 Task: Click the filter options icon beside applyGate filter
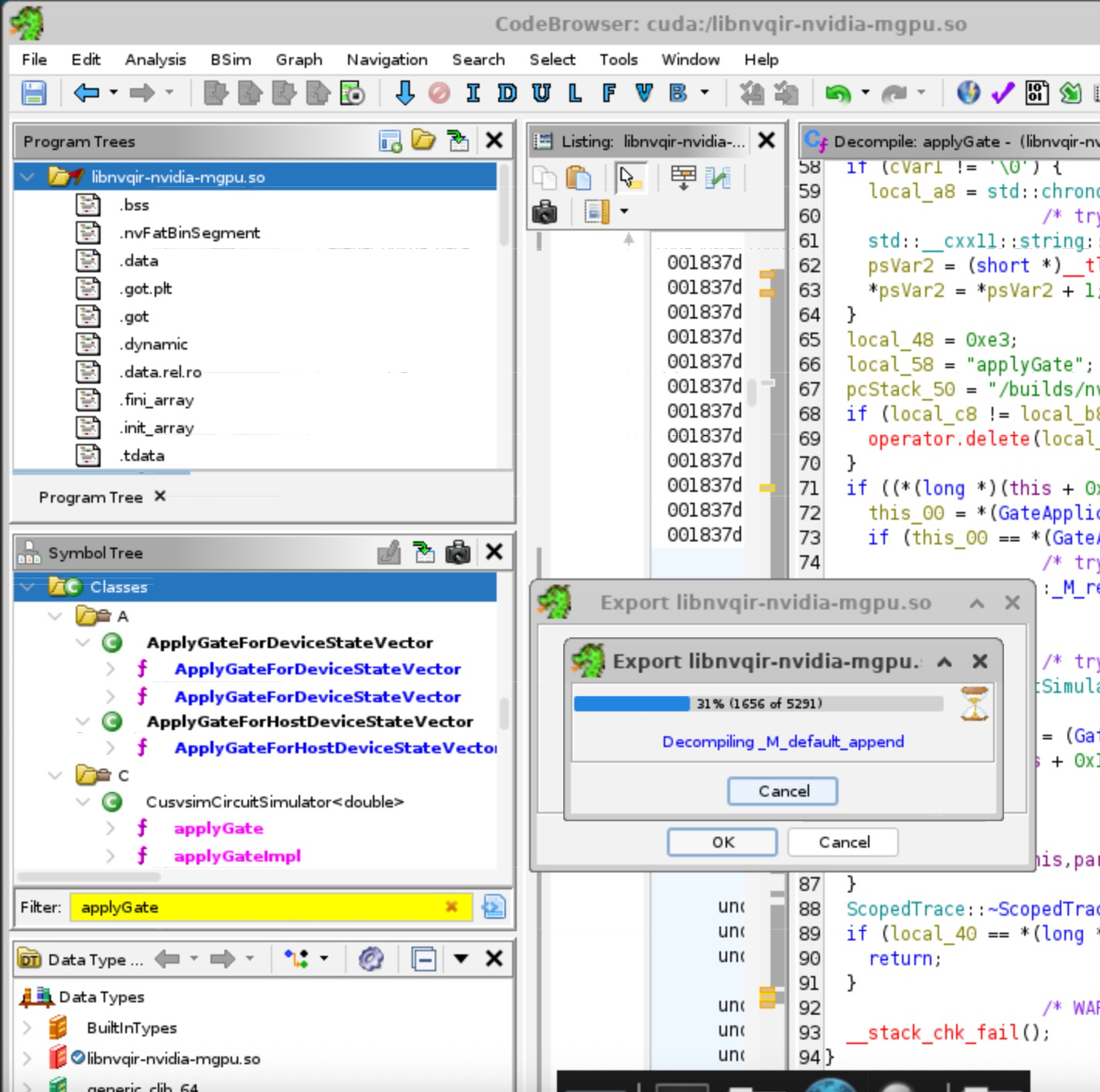tap(493, 906)
